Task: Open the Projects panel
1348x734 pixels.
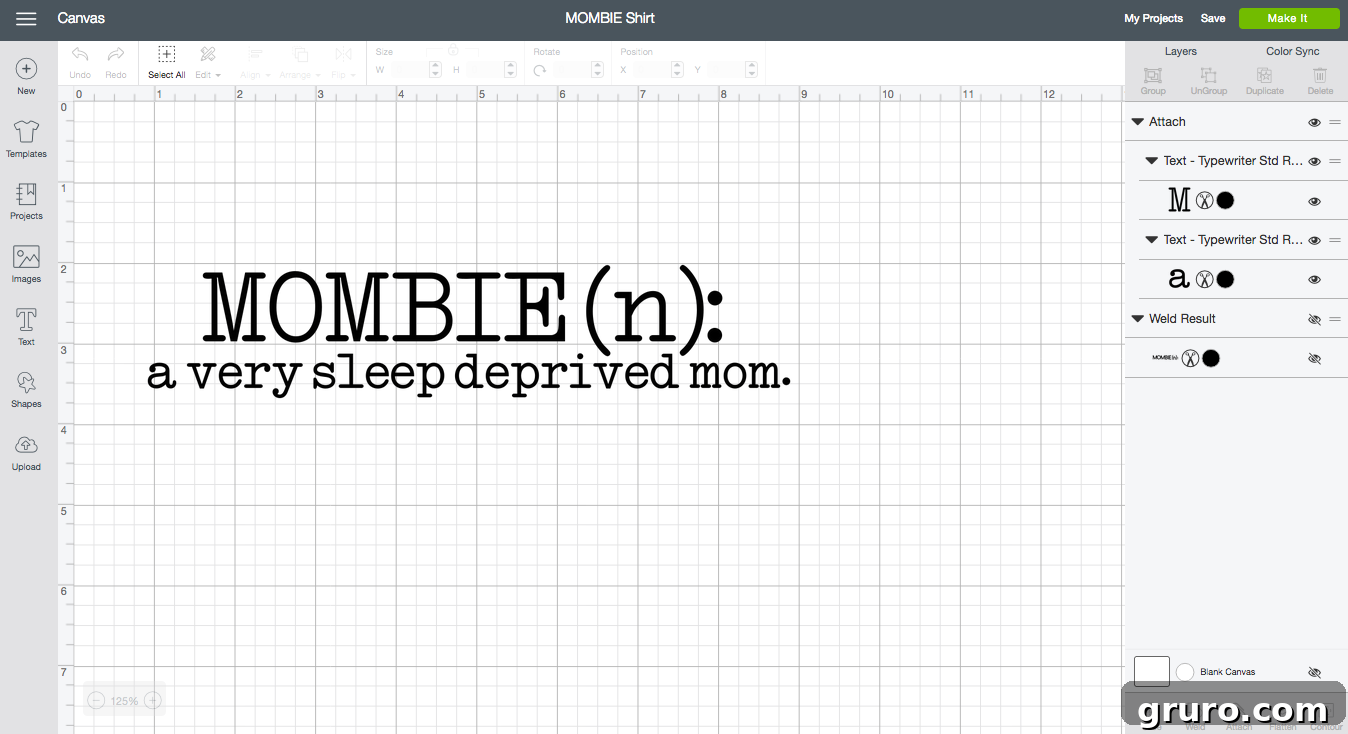Action: pyautogui.click(x=26, y=201)
